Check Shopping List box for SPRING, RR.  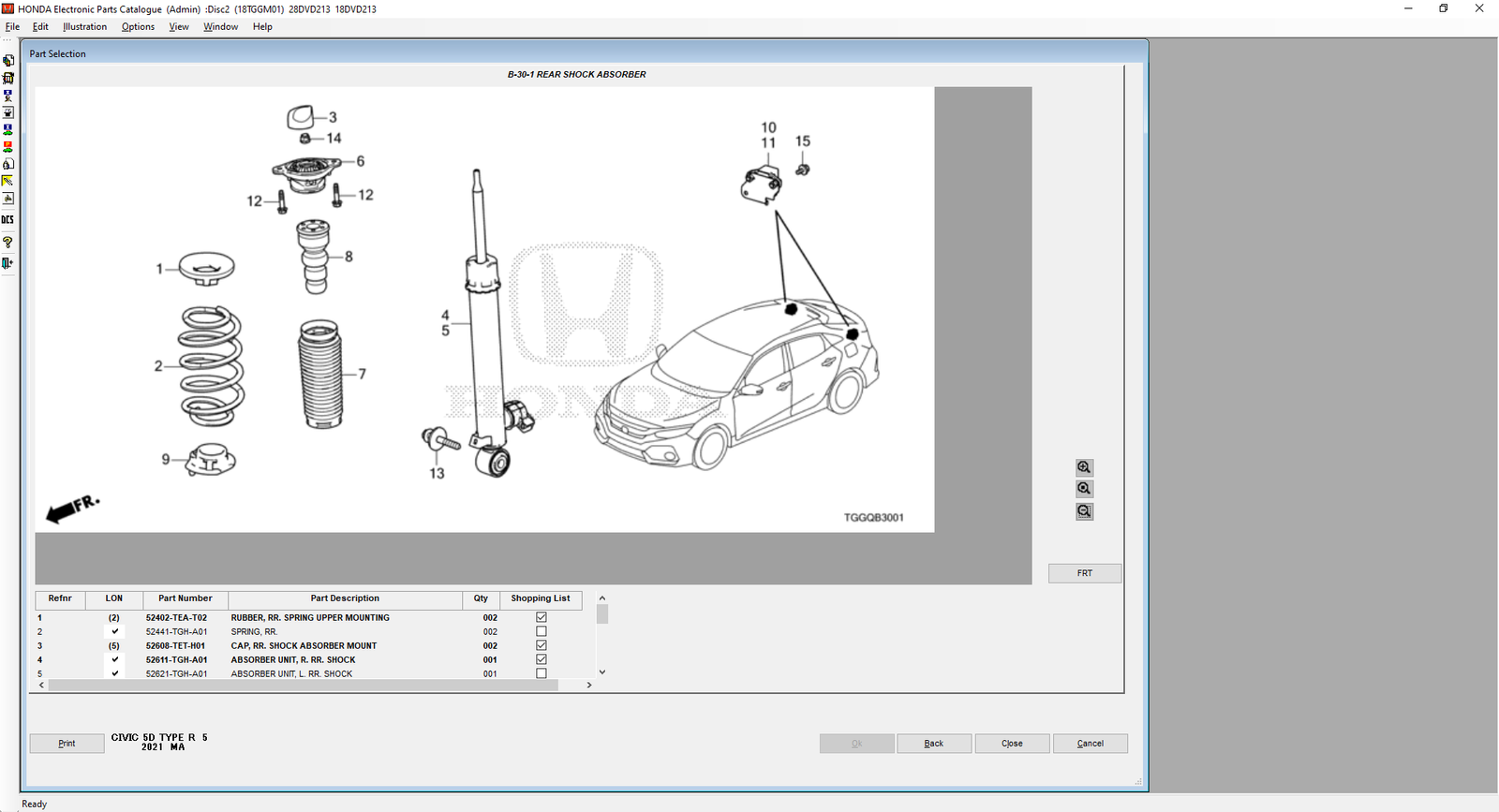tap(541, 631)
